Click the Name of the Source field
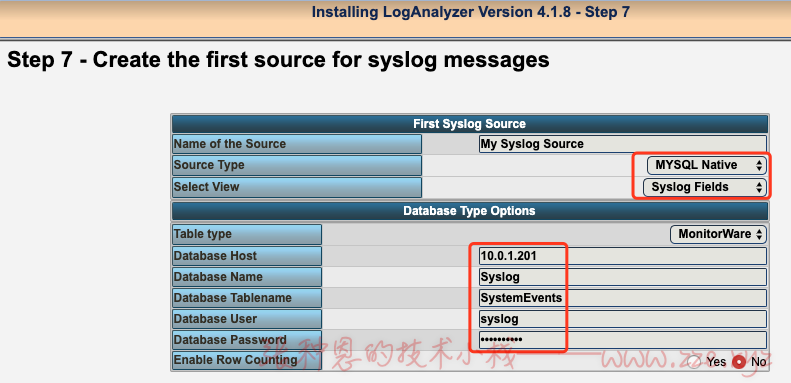 click(x=623, y=144)
